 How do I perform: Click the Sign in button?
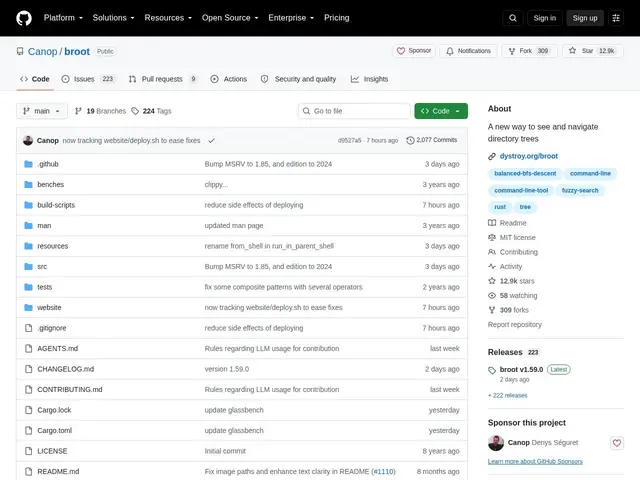coord(544,18)
